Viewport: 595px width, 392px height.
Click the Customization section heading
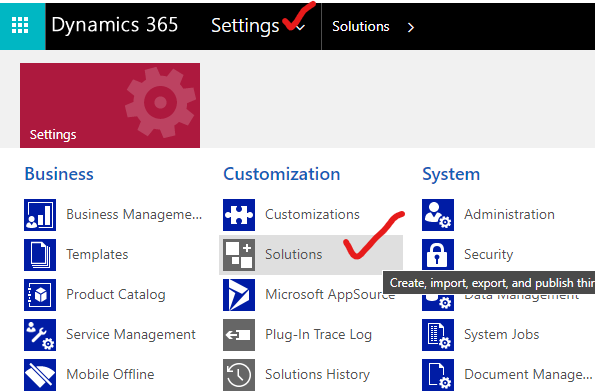pos(282,174)
